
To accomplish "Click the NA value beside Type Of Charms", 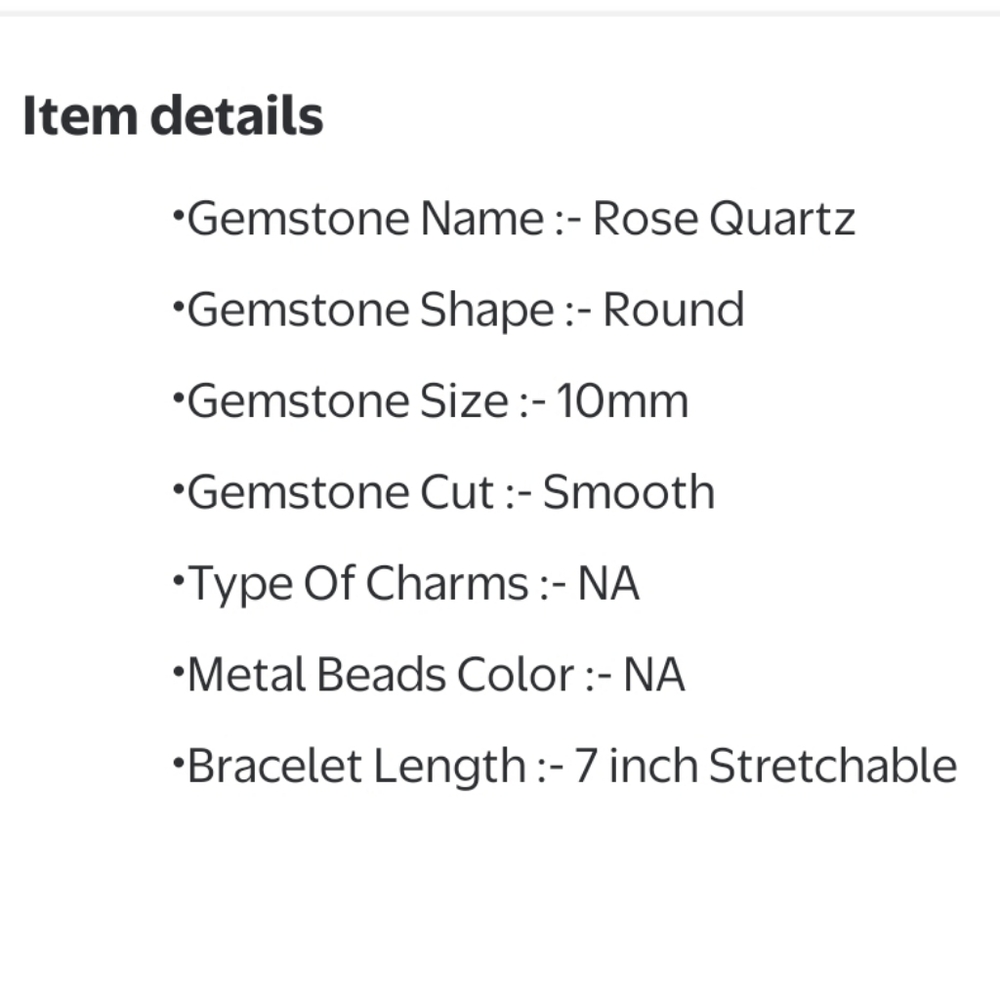I will click(608, 584).
